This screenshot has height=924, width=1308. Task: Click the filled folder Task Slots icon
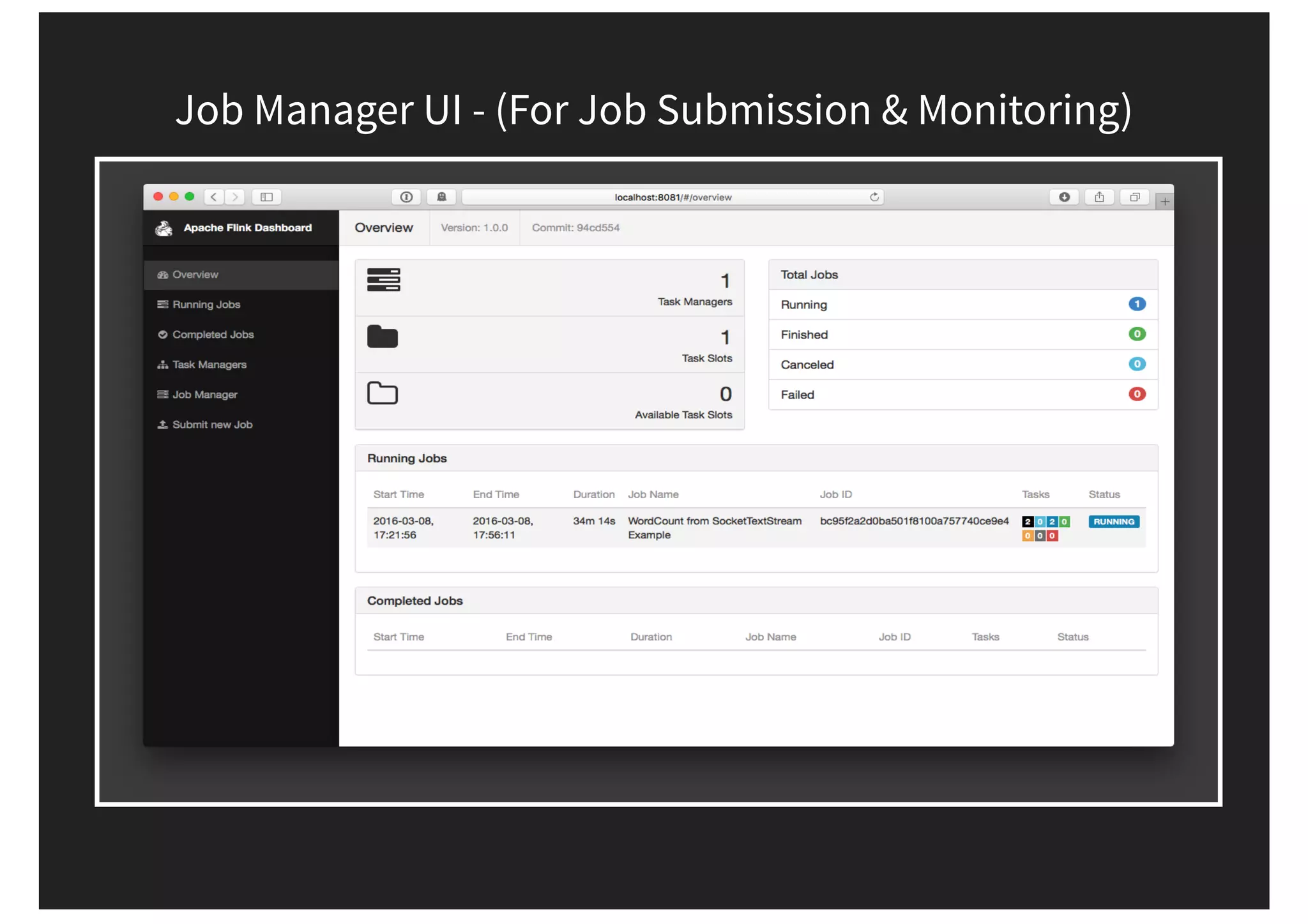pos(383,337)
